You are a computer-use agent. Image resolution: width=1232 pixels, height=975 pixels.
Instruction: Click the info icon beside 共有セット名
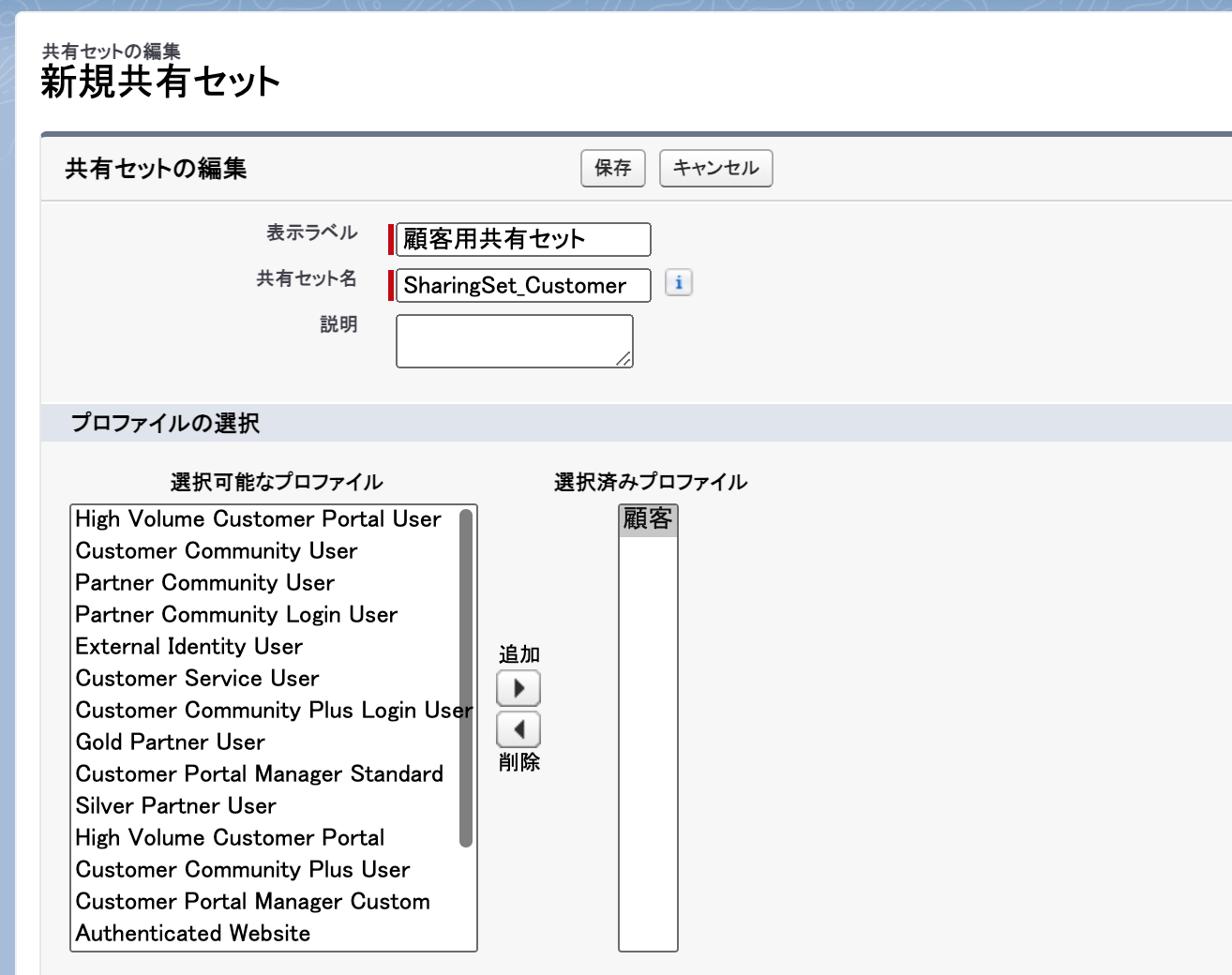click(679, 283)
